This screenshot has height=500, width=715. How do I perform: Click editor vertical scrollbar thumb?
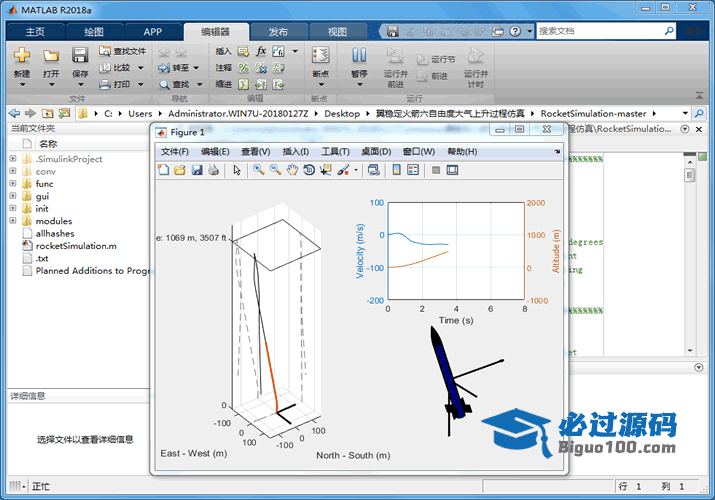pos(689,175)
